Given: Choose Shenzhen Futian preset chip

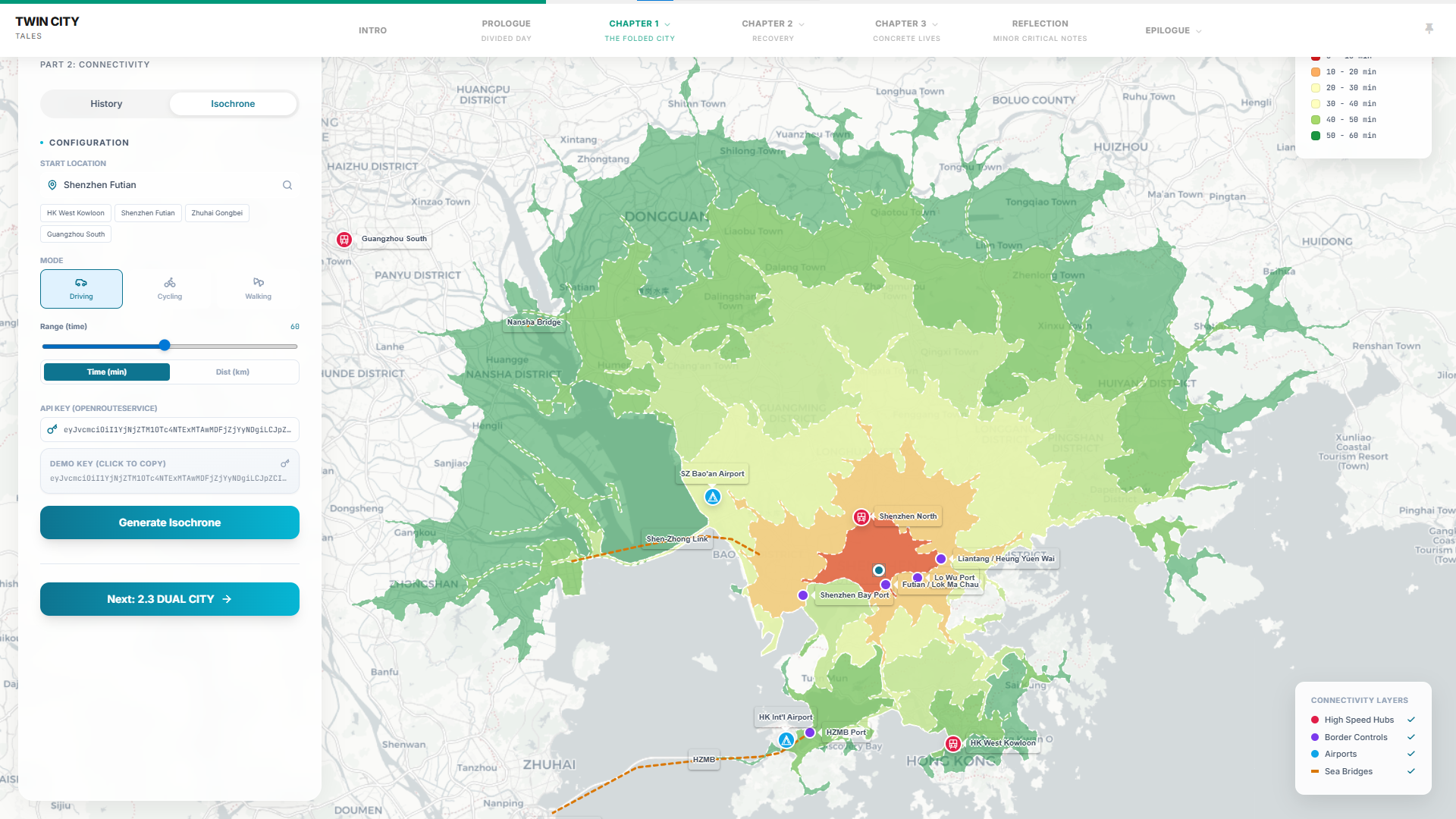Looking at the screenshot, I should (x=148, y=213).
